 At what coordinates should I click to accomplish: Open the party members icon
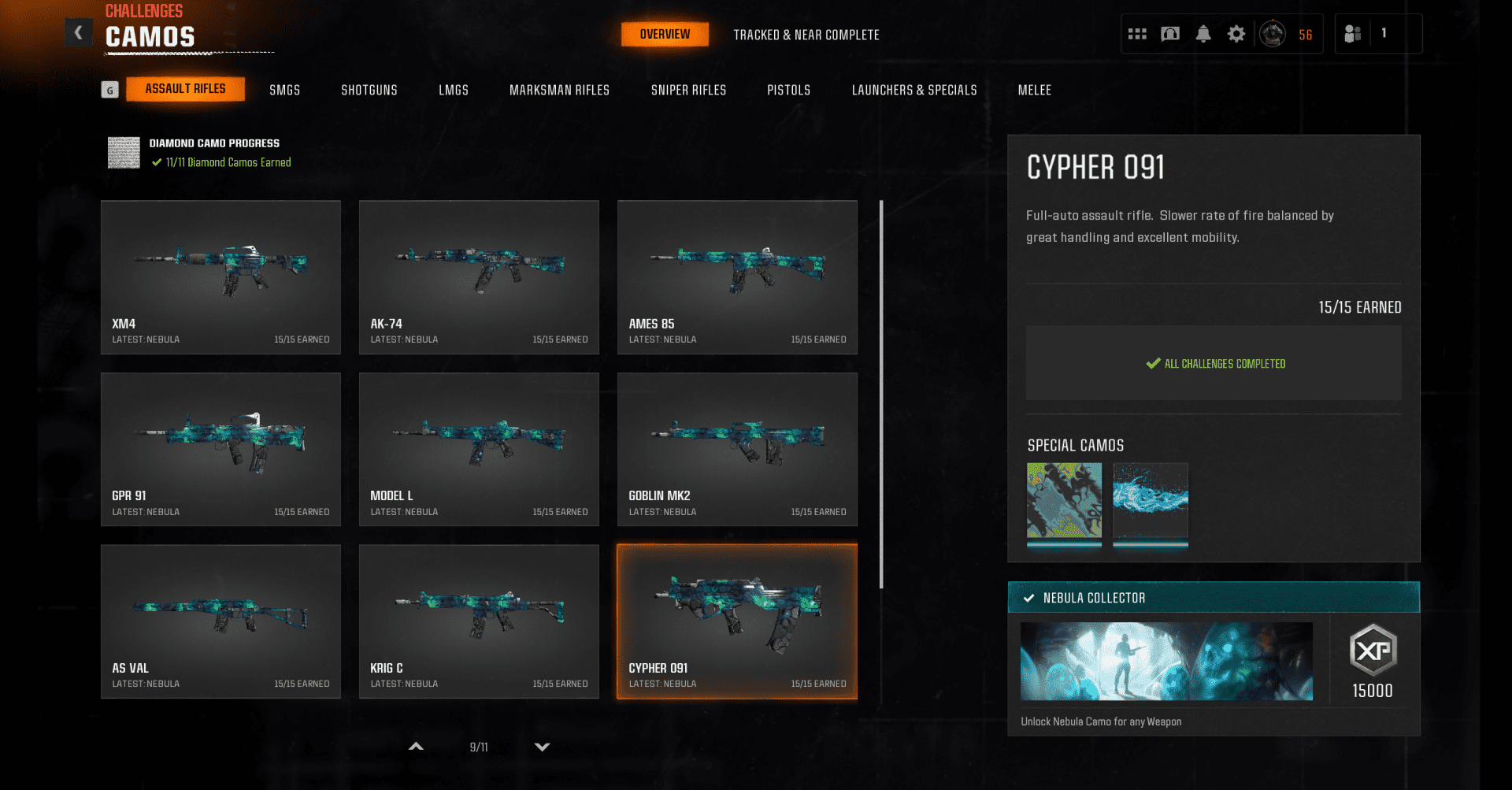pos(1352,34)
